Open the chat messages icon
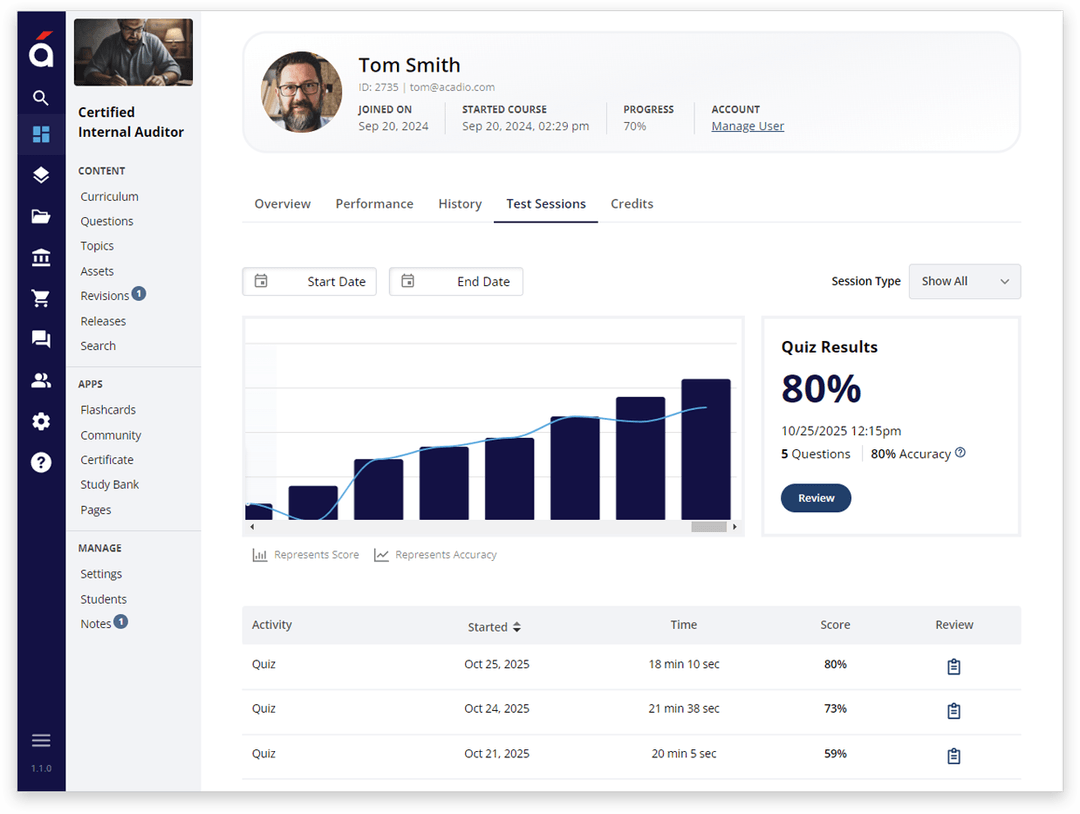Viewport: 1080px width, 814px height. point(41,340)
